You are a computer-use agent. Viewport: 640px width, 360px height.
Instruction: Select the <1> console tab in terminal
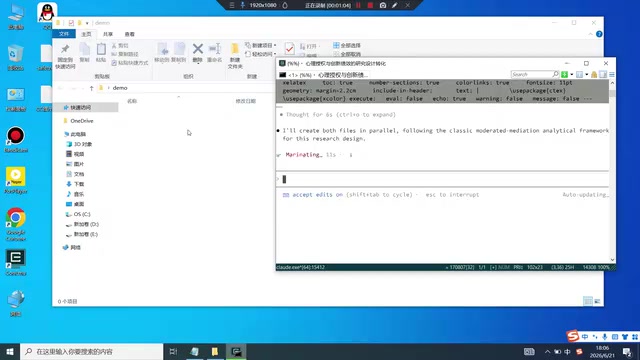point(323,75)
